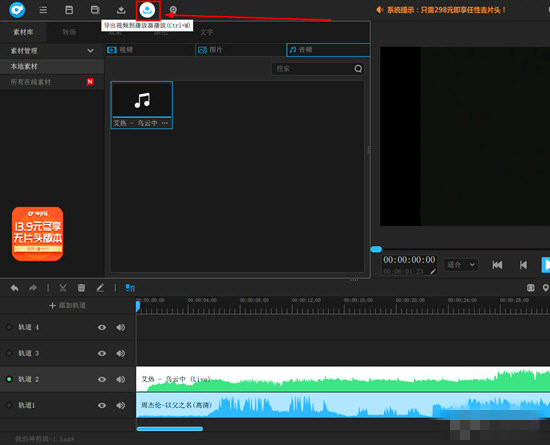Hide 轨道 4 with eye icon
Viewport: 550px width, 445px height.
point(102,328)
